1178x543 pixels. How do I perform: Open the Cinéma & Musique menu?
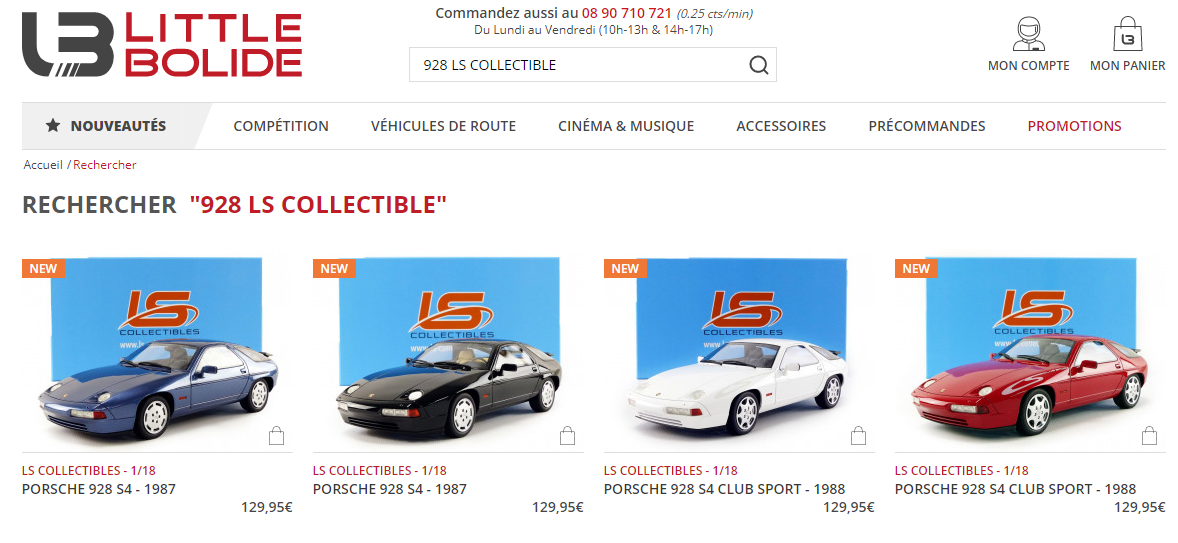click(x=626, y=126)
